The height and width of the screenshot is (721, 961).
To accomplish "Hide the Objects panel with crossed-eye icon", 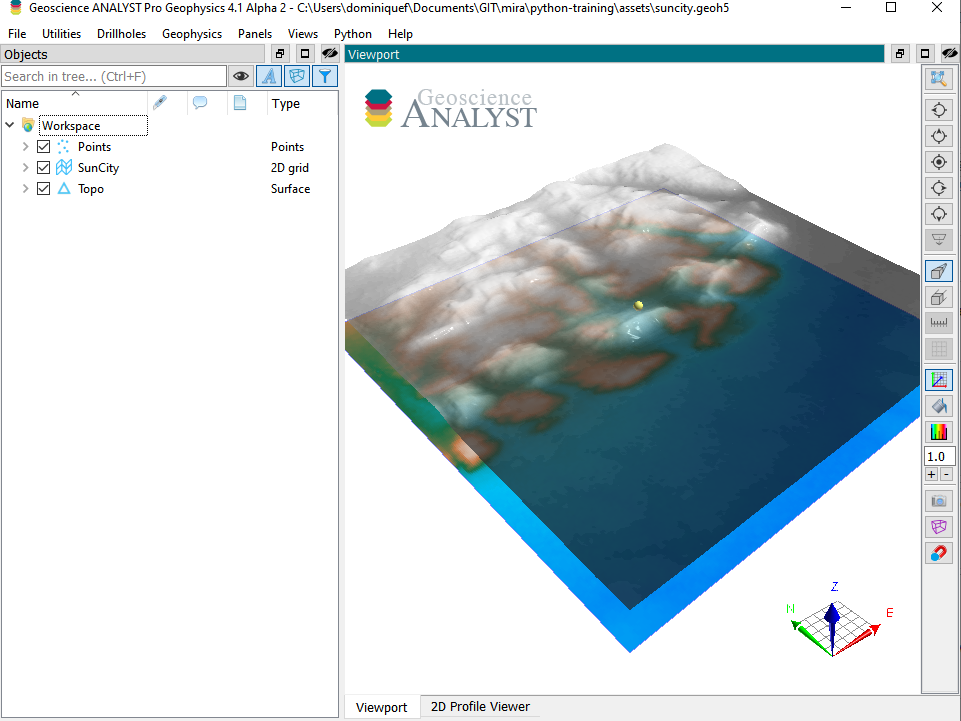I will [x=330, y=54].
